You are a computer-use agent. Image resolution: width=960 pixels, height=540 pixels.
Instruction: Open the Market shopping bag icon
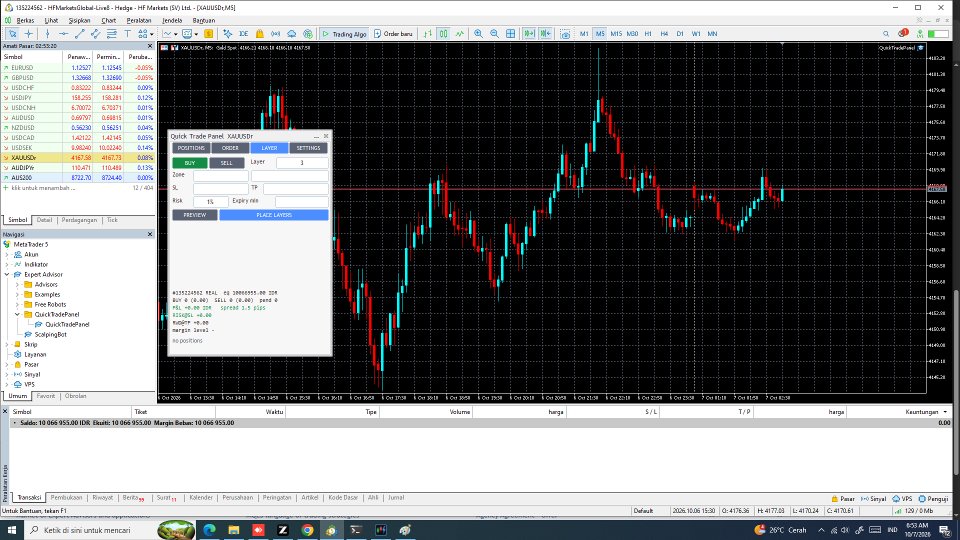(260, 34)
